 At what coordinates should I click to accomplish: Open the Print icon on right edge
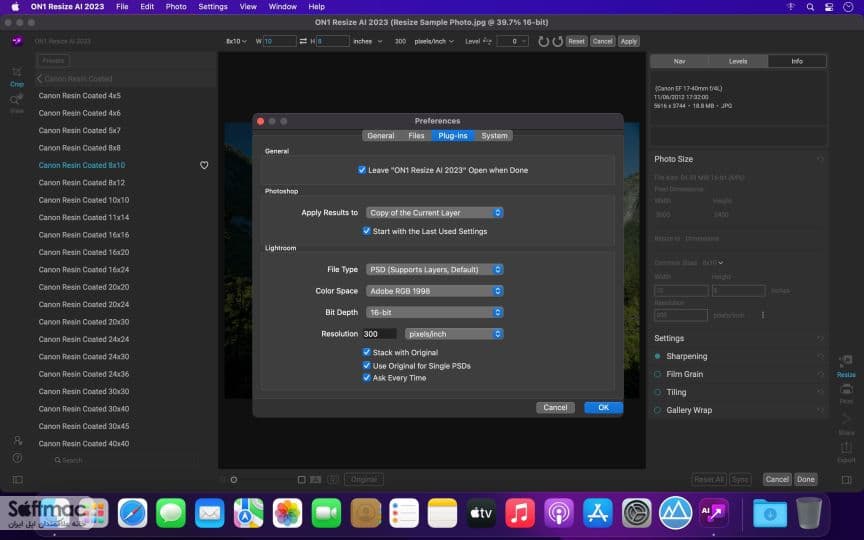coord(846,393)
